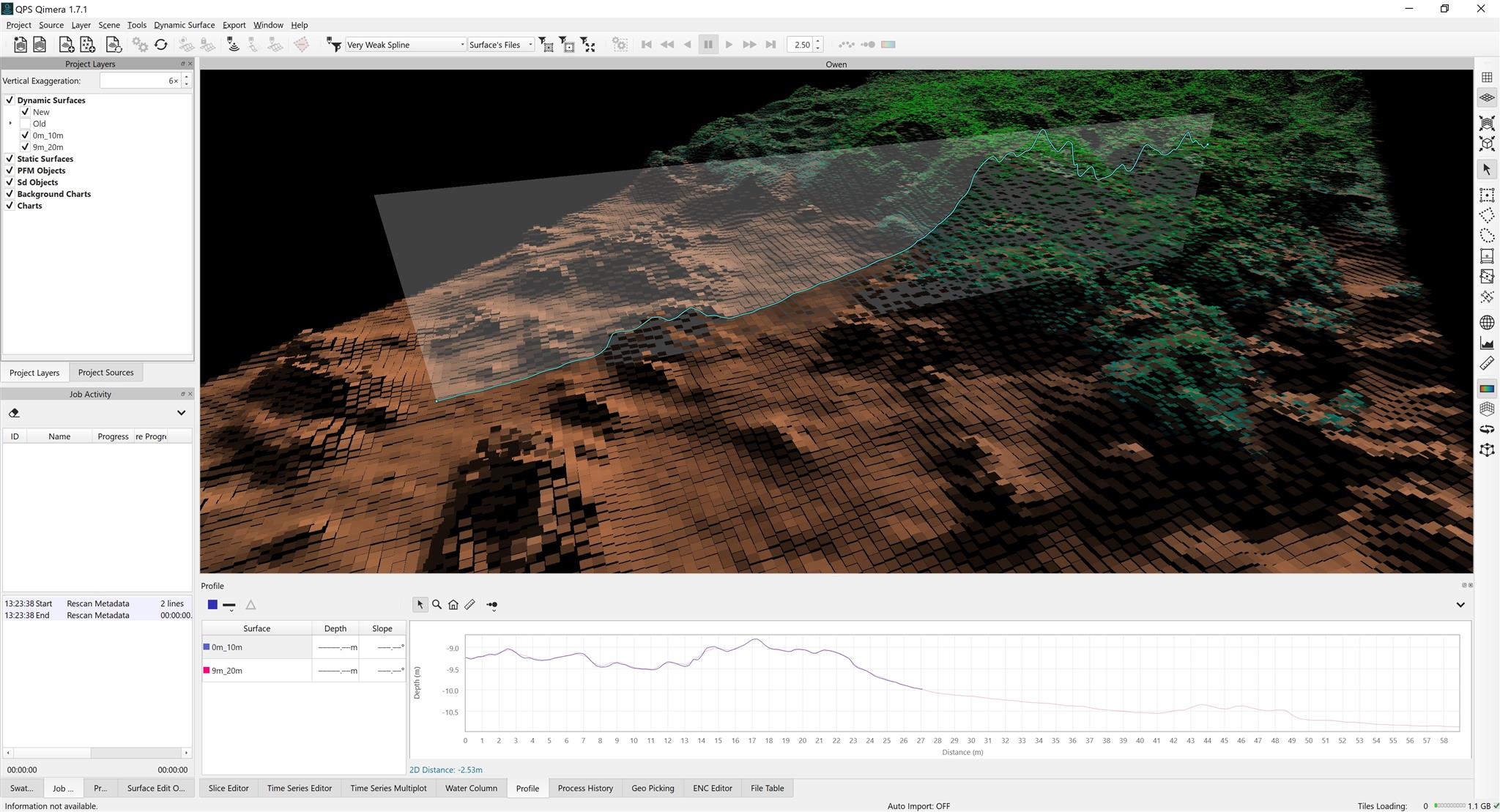Select the measure ruler tool in right sidebar
1500x812 pixels.
[1486, 363]
